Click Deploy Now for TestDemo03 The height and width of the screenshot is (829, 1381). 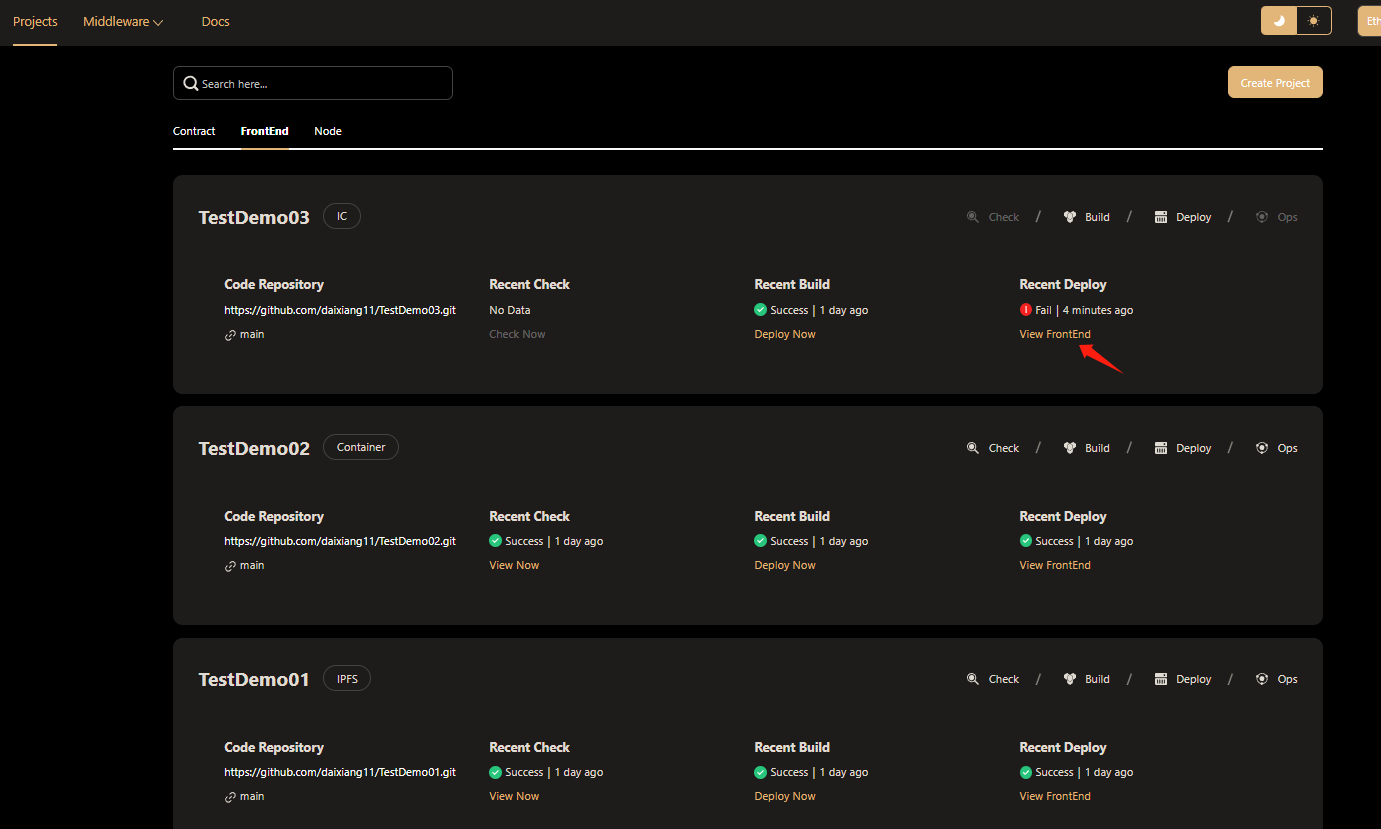(785, 334)
